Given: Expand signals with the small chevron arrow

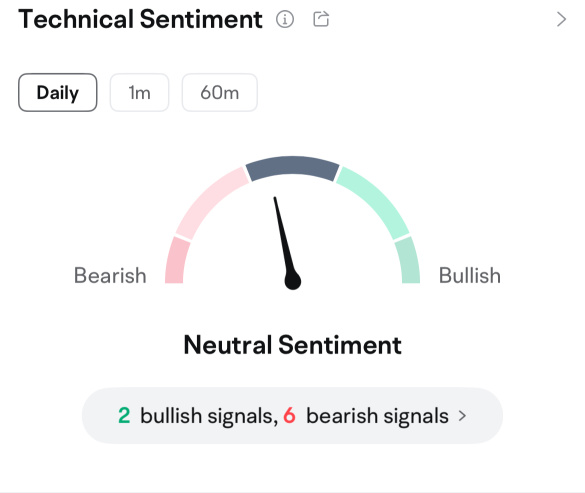Looking at the screenshot, I should pos(462,416).
